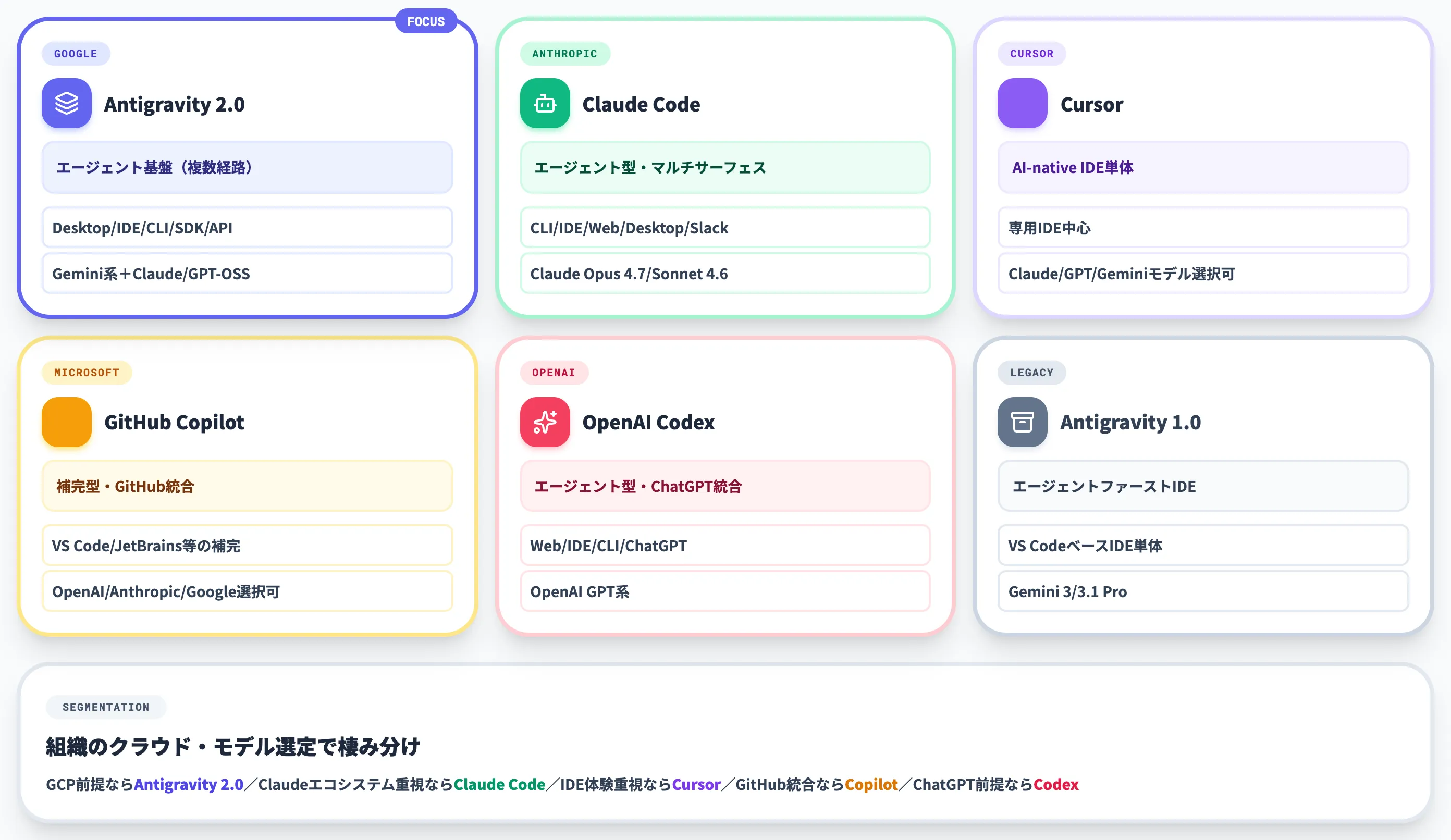This screenshot has height=840, width=1451.
Task: Click the OpenAI Codex sparkles icon
Action: pyautogui.click(x=545, y=422)
